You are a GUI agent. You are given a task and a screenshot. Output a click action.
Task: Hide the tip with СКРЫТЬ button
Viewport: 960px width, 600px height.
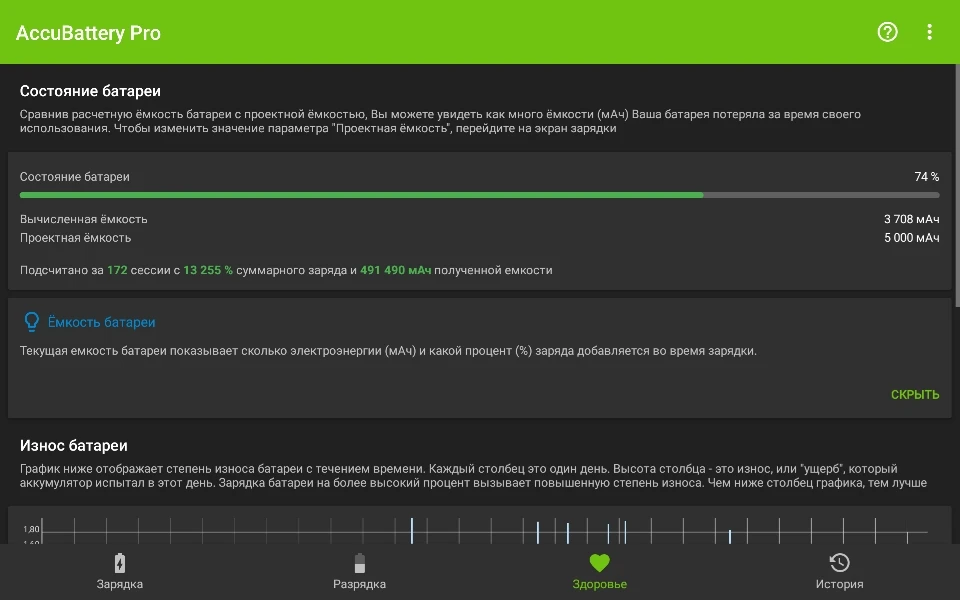(915, 395)
